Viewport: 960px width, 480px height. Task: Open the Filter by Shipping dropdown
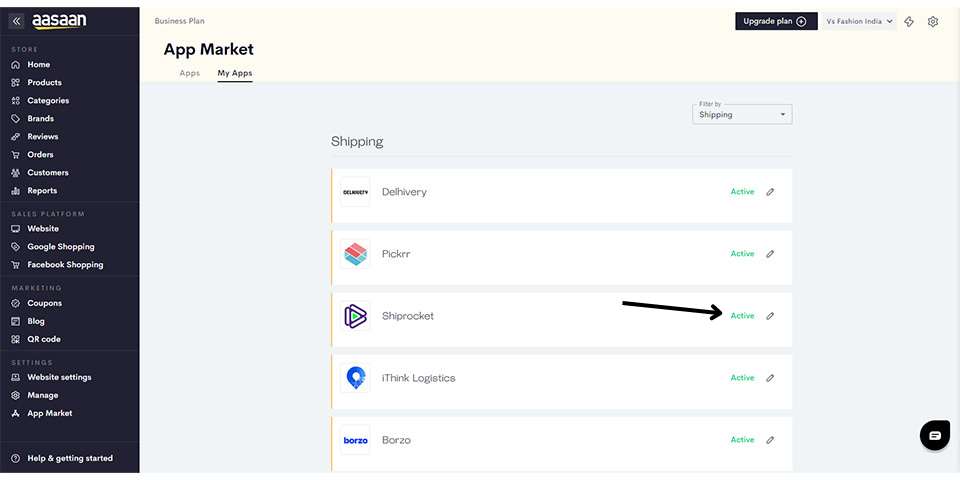click(742, 114)
